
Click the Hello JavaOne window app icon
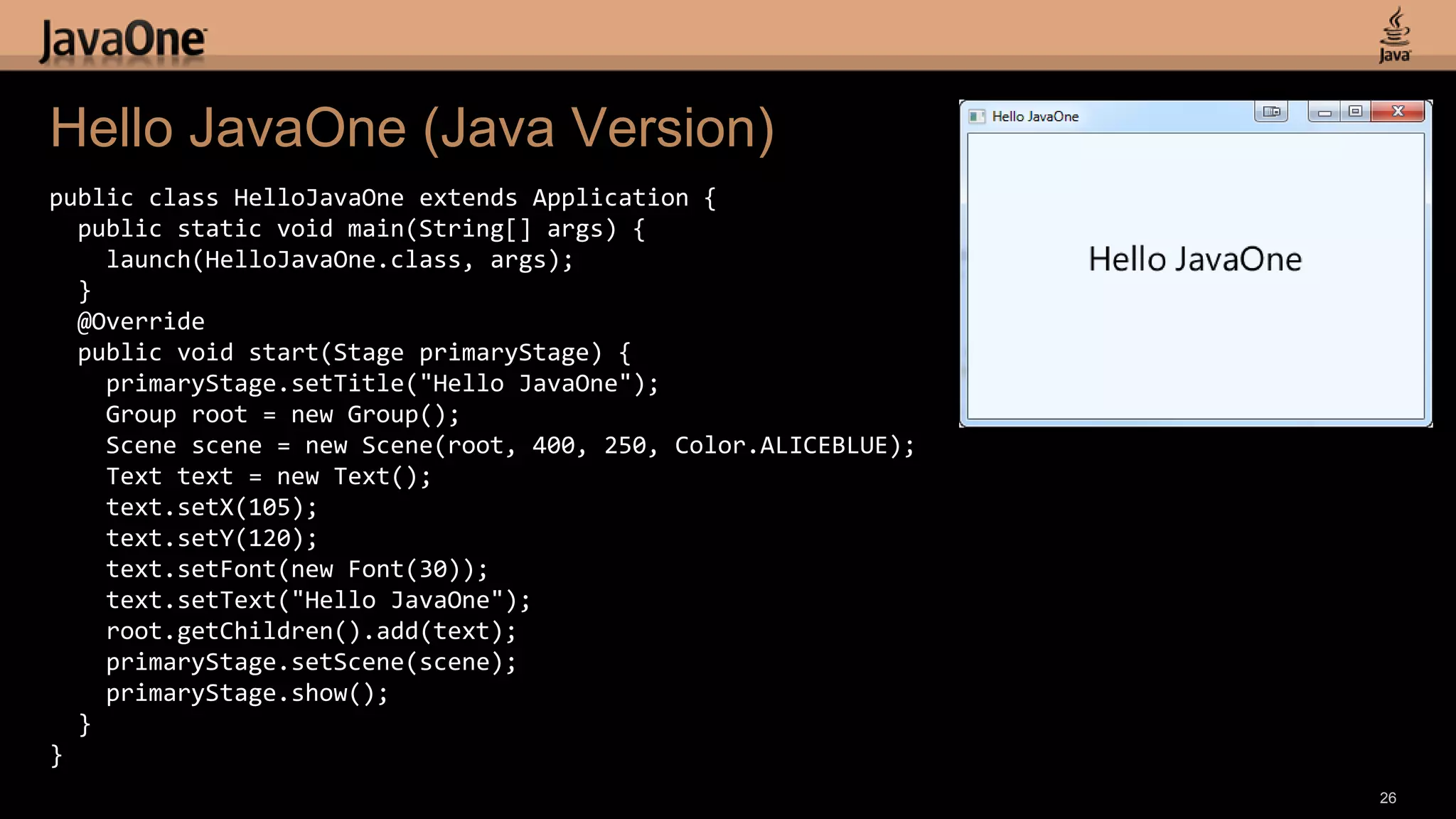[977, 117]
